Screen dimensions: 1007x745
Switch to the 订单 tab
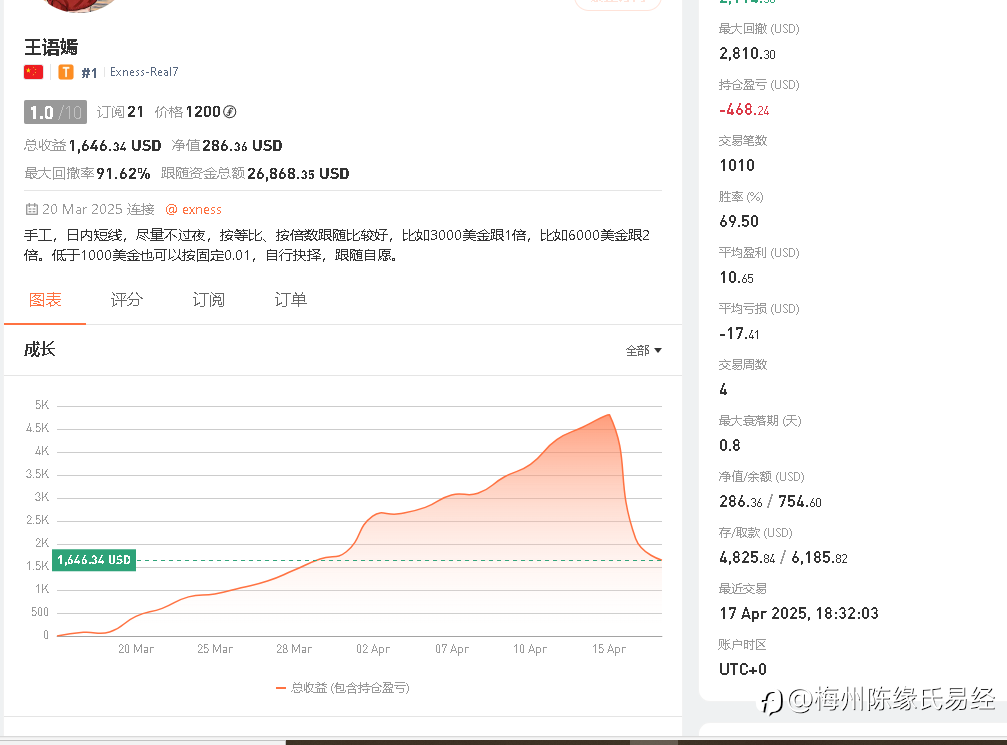[291, 300]
